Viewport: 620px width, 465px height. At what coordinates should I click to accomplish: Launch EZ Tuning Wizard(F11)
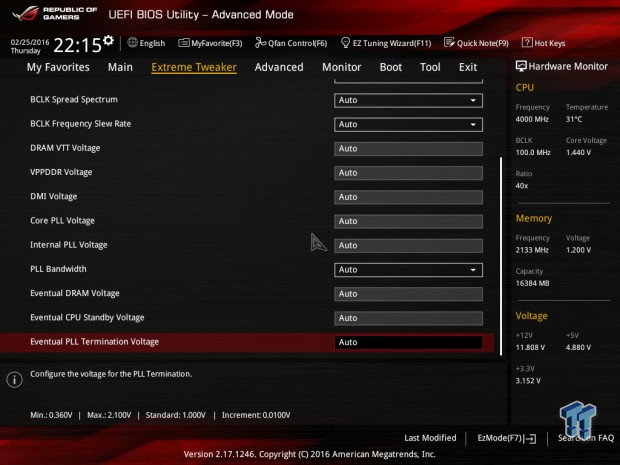coord(386,43)
